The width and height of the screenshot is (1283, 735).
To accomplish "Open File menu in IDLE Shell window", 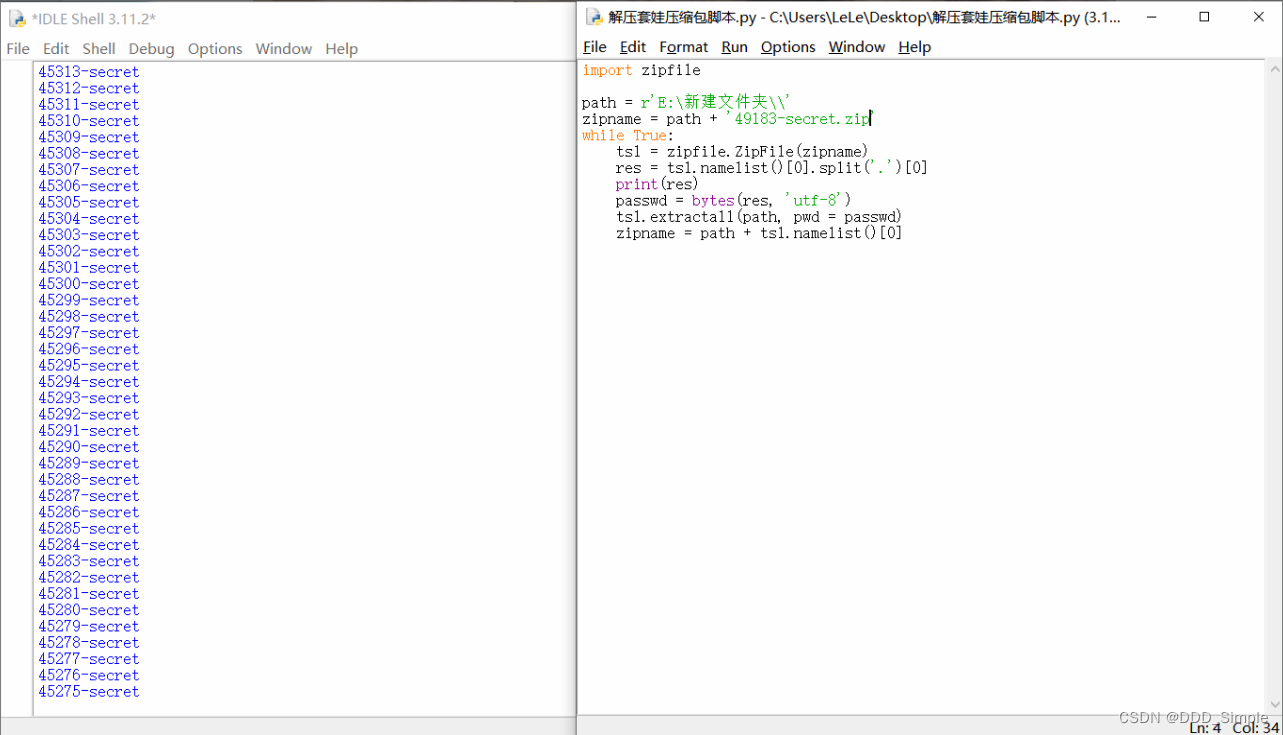I will [x=18, y=48].
